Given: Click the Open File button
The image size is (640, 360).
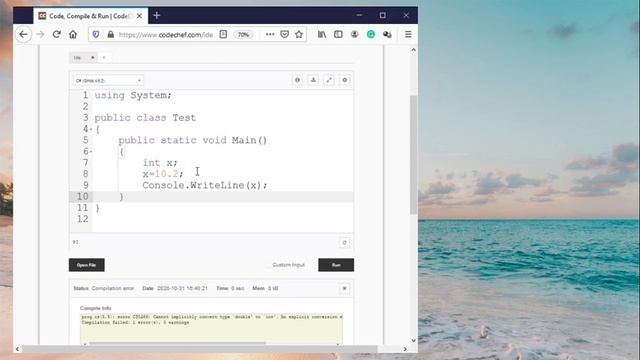Looking at the screenshot, I should [87, 265].
